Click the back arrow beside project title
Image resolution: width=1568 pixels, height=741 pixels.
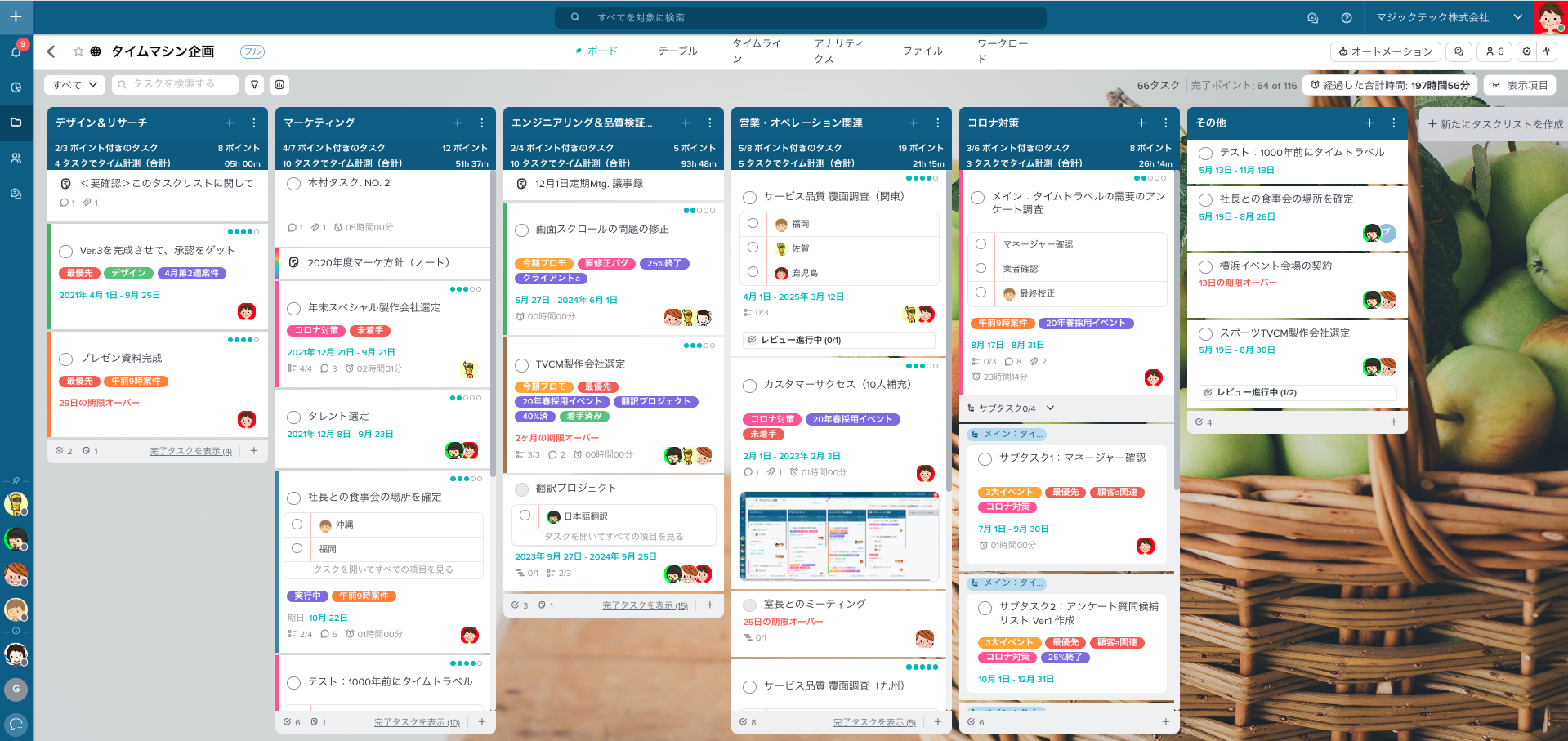(51, 51)
